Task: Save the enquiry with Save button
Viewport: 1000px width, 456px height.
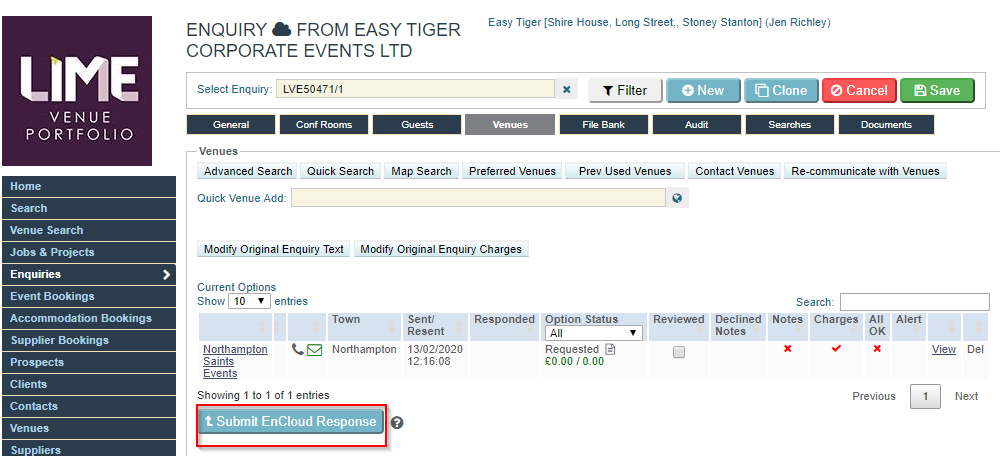Action: pos(938,91)
